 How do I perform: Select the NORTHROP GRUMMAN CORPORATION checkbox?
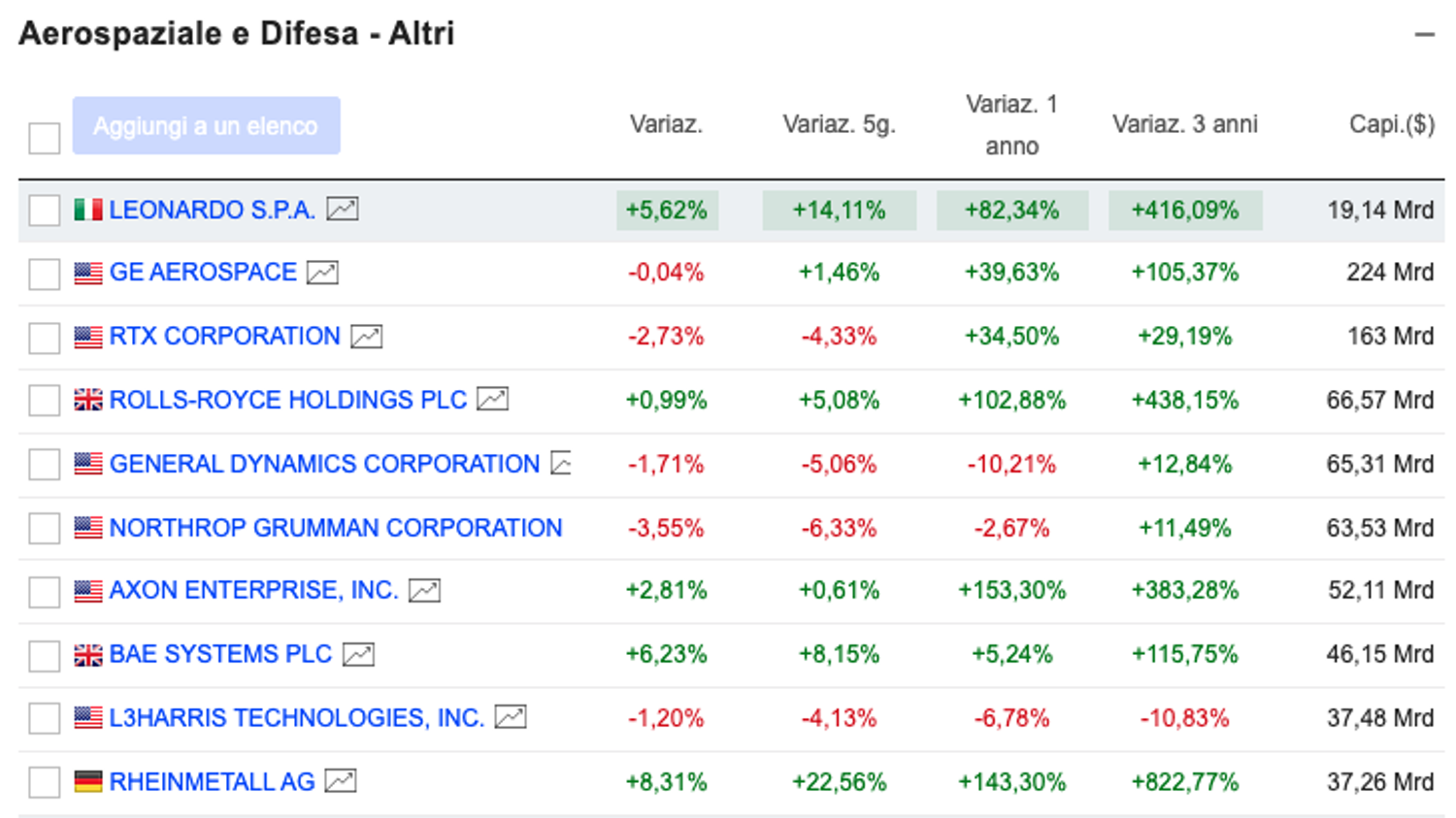pyautogui.click(x=45, y=528)
